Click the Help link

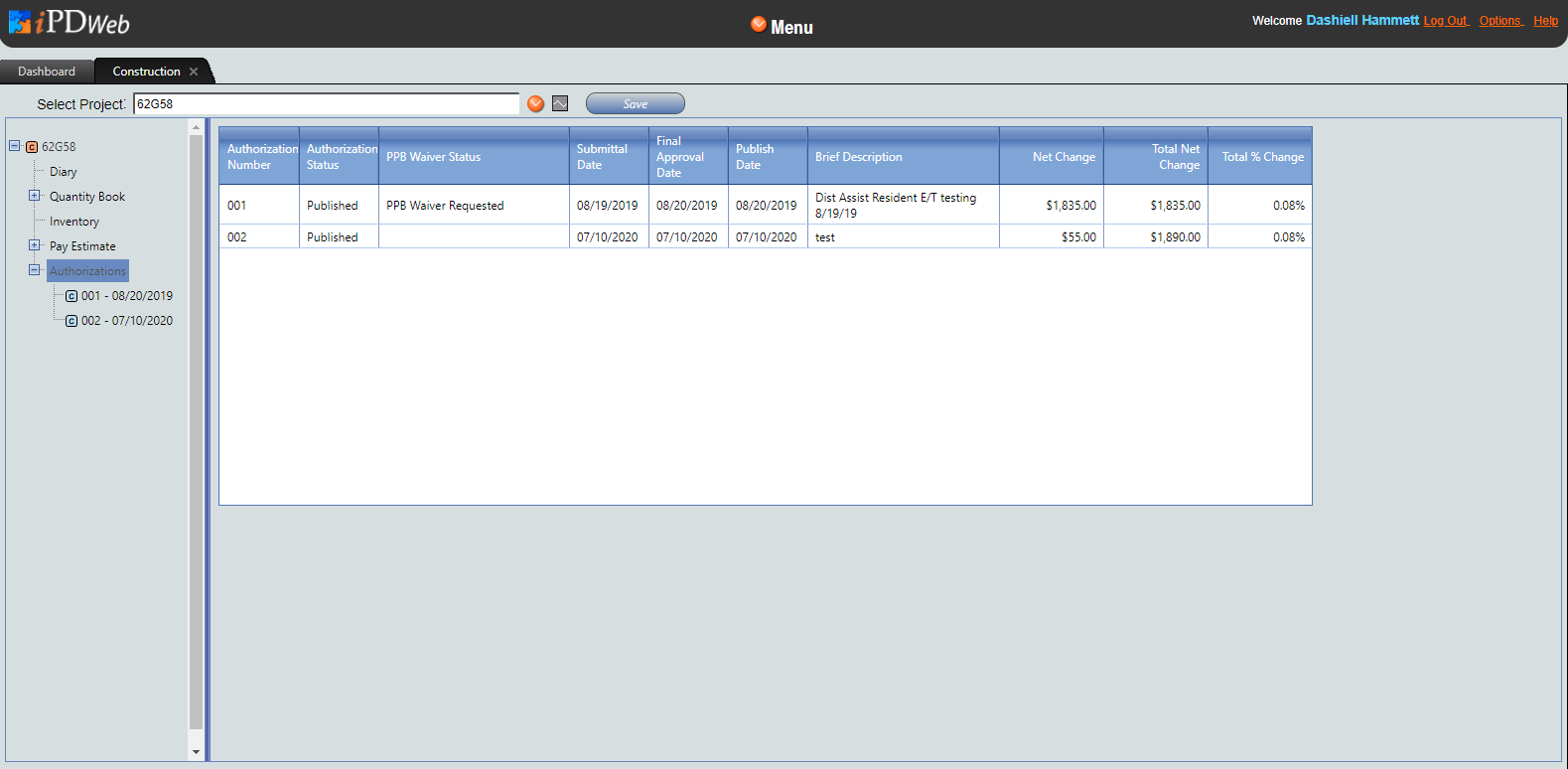[x=1545, y=21]
